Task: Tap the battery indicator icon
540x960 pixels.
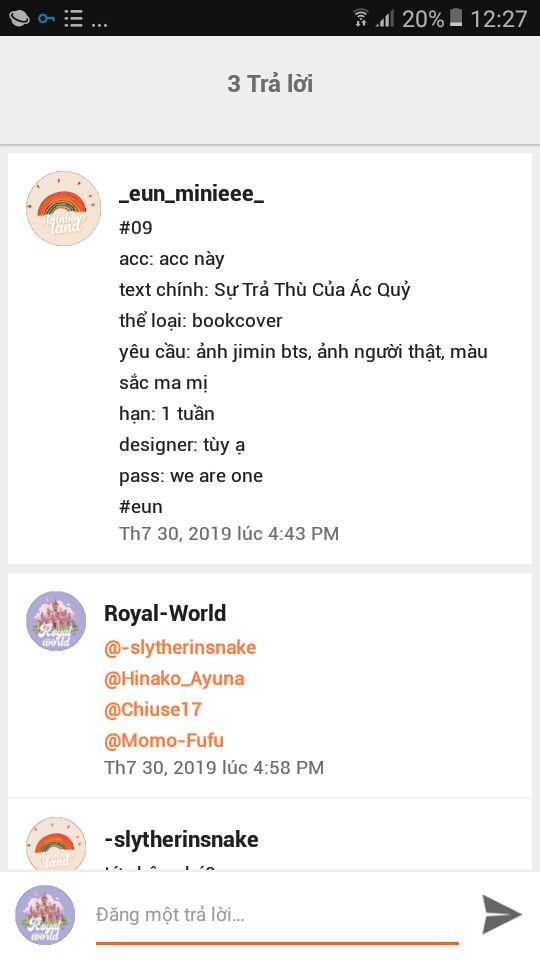Action: point(456,18)
